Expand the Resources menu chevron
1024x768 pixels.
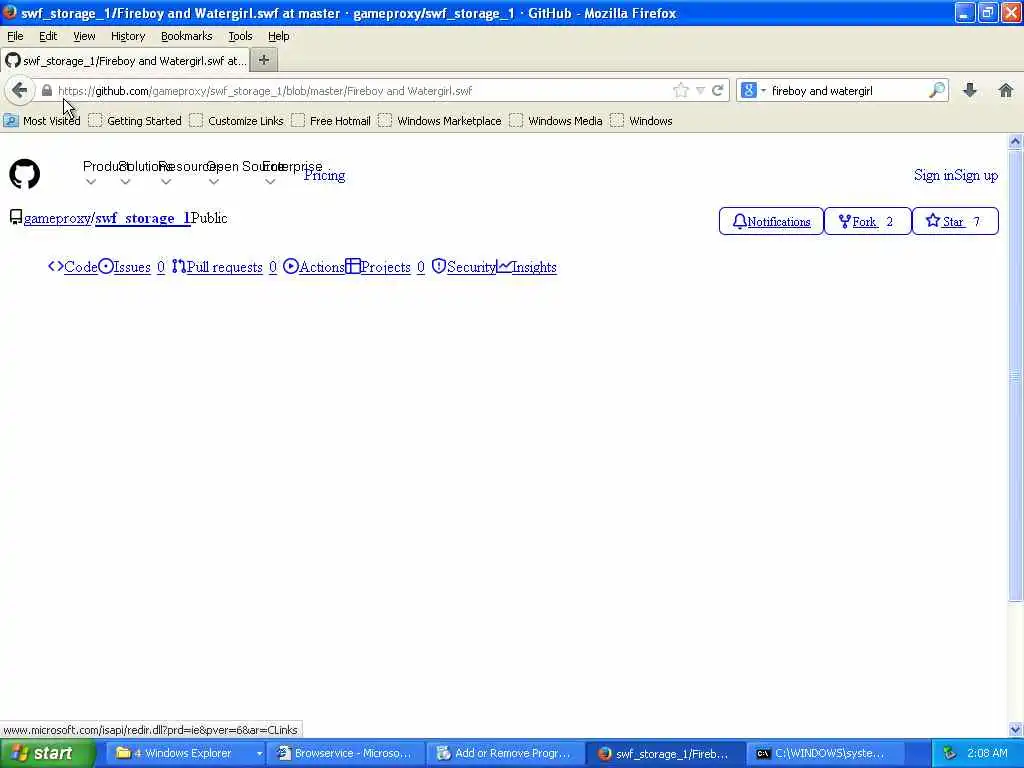click(166, 182)
